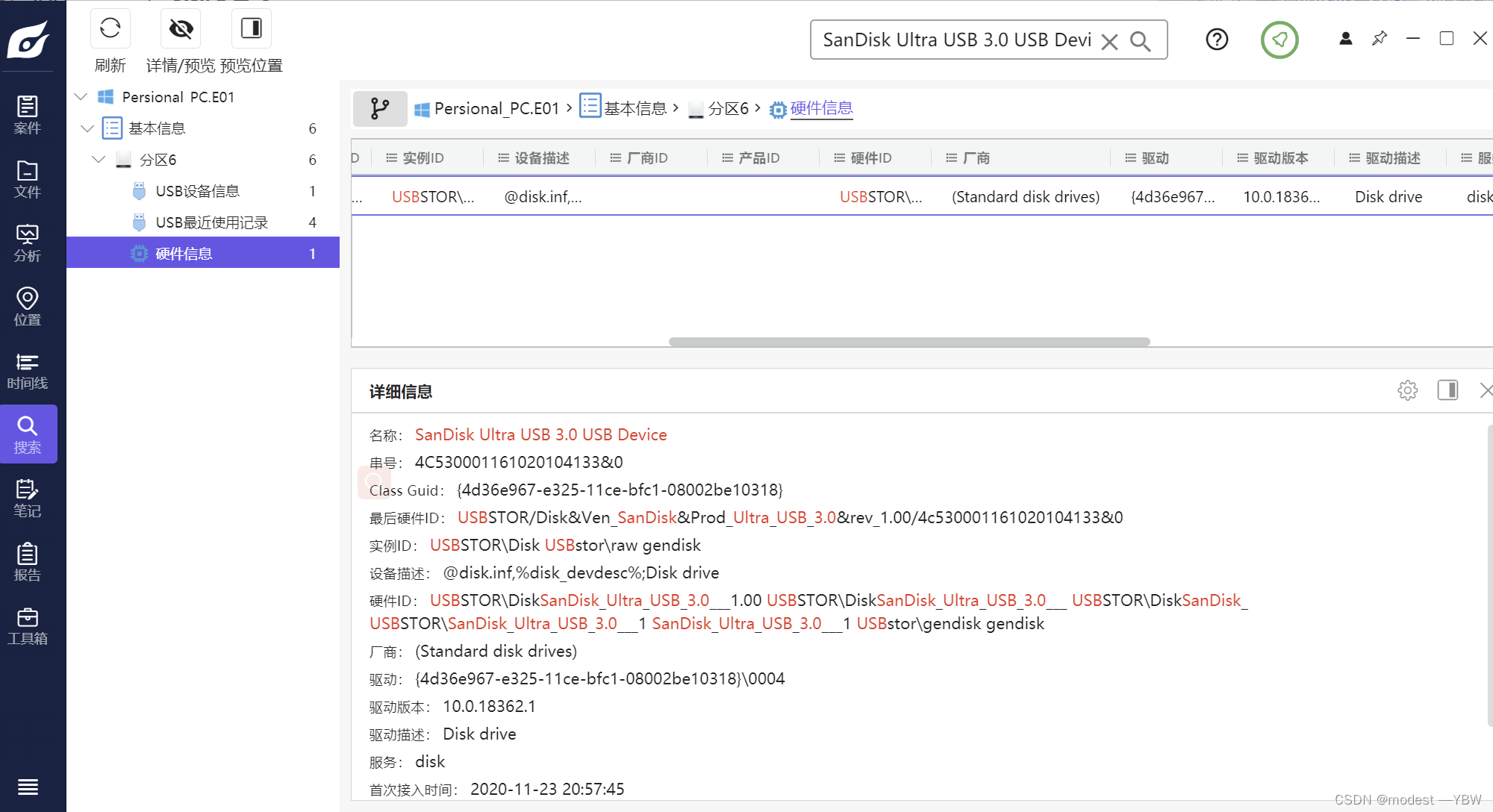This screenshot has height=812, width=1493.
Task: Click the 预览位置 panel layout icon
Action: click(x=252, y=29)
